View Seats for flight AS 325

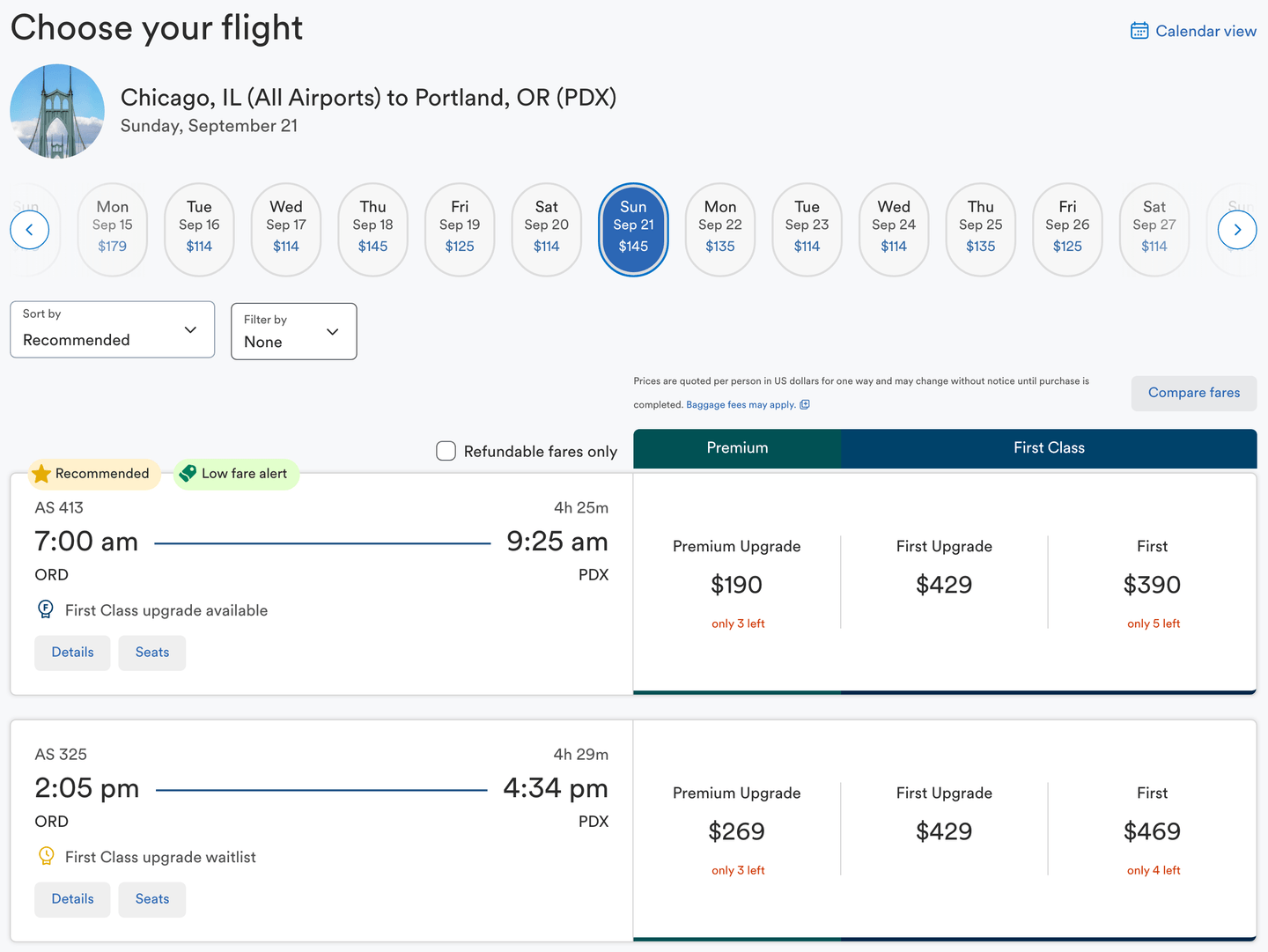click(x=151, y=899)
